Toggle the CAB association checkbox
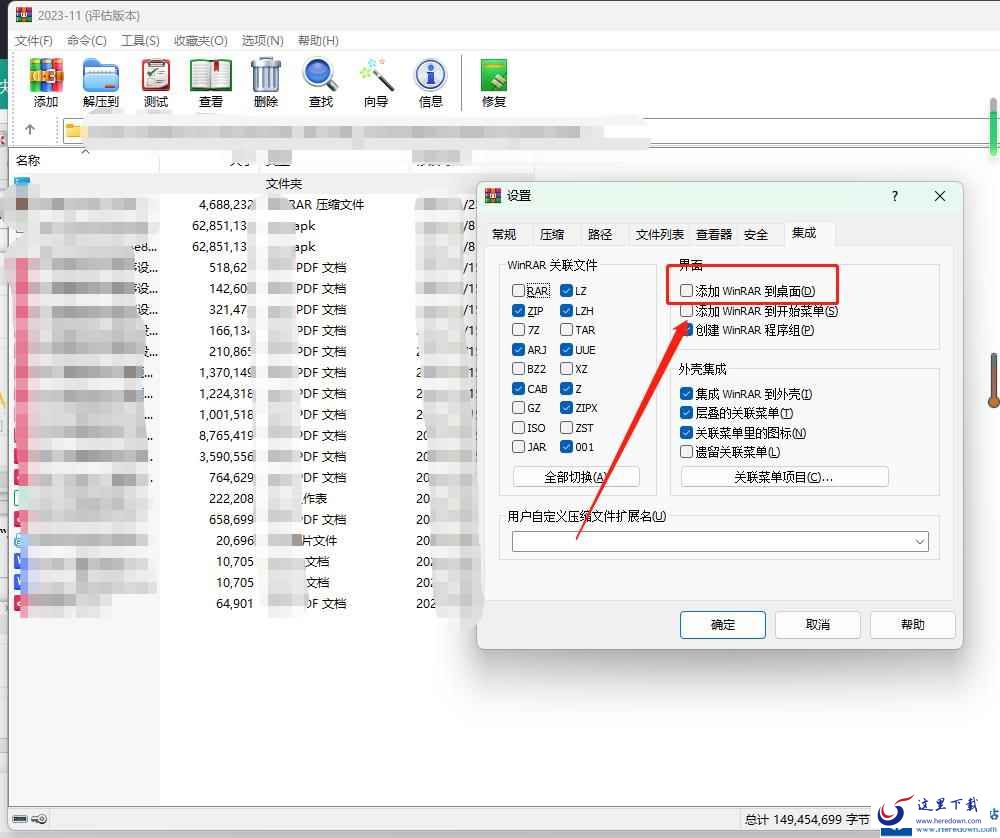Screen dimensions: 1000x838 point(518,388)
